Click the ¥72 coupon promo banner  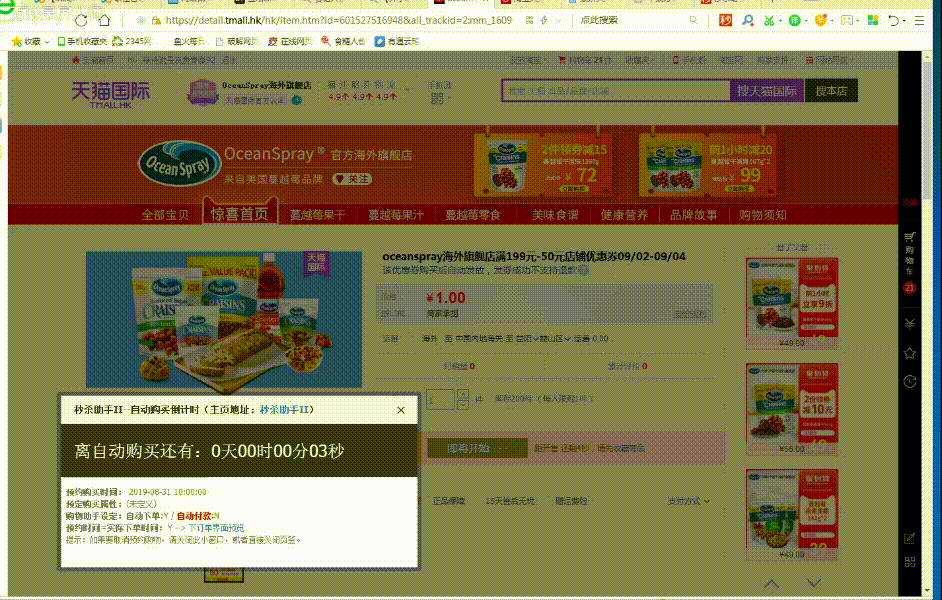pos(543,165)
